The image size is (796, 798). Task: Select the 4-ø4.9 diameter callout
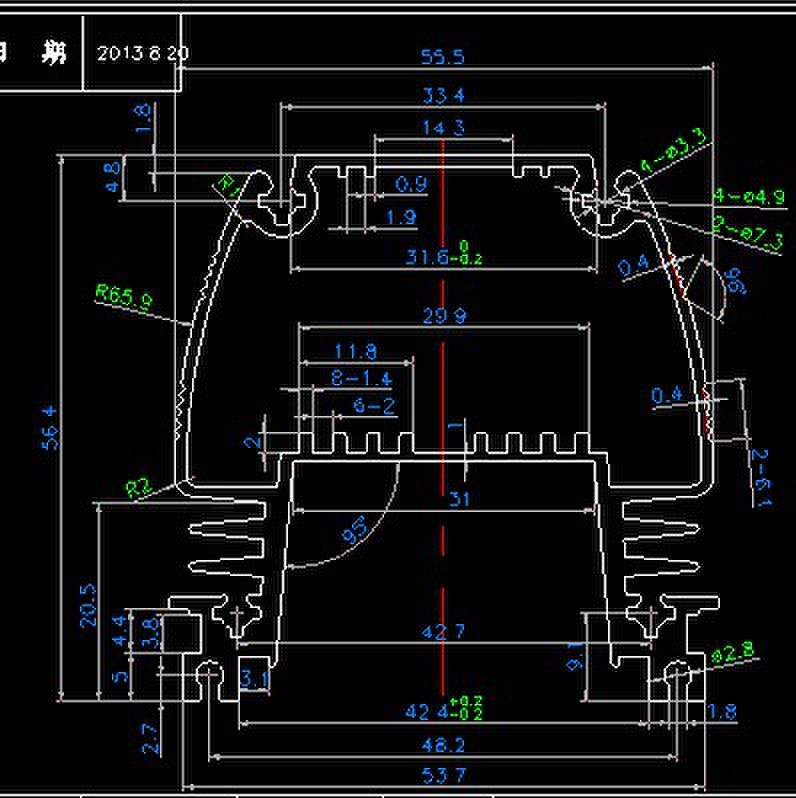pyautogui.click(x=749, y=196)
